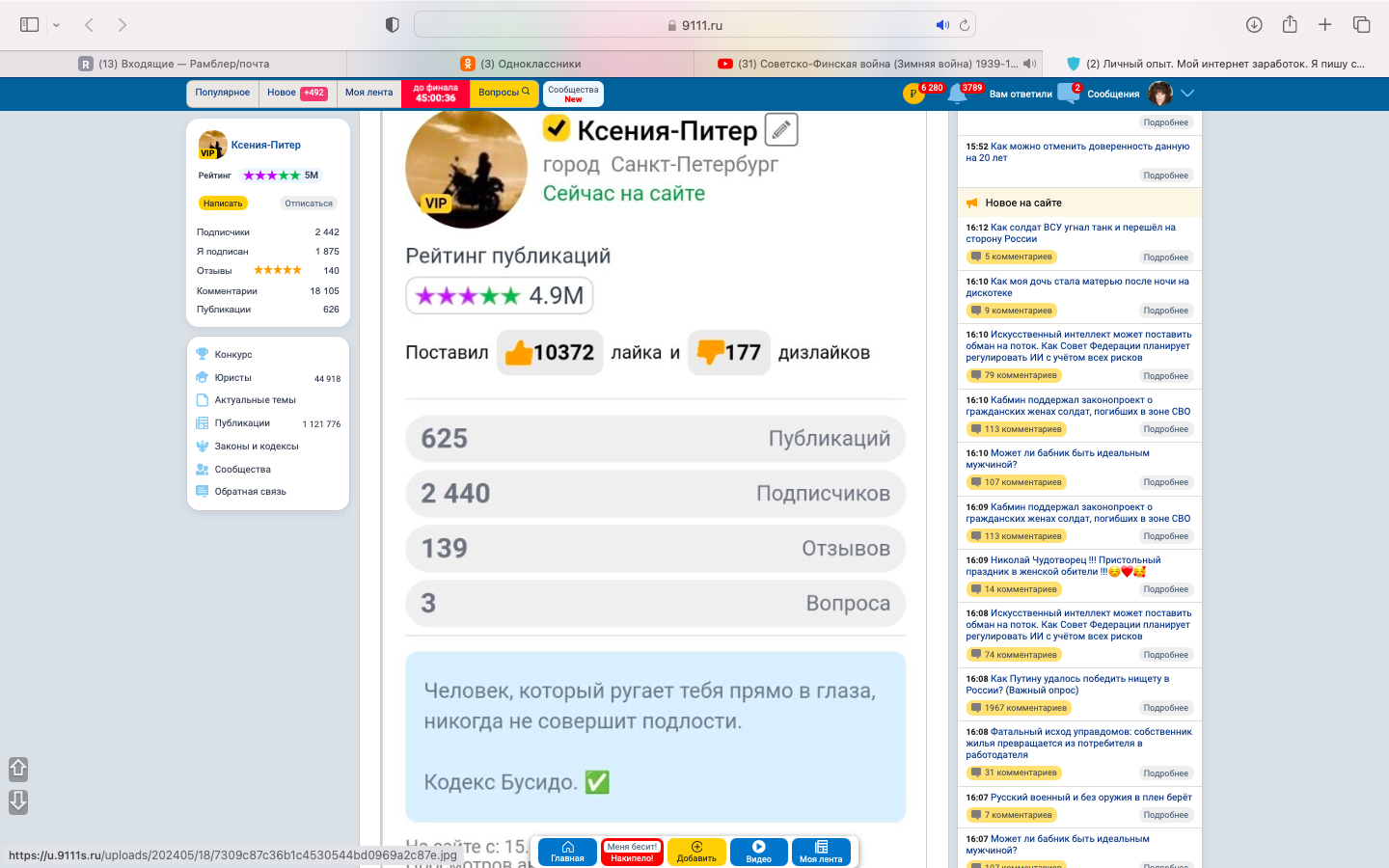Open the sidebar dropdown arrow

point(56,25)
